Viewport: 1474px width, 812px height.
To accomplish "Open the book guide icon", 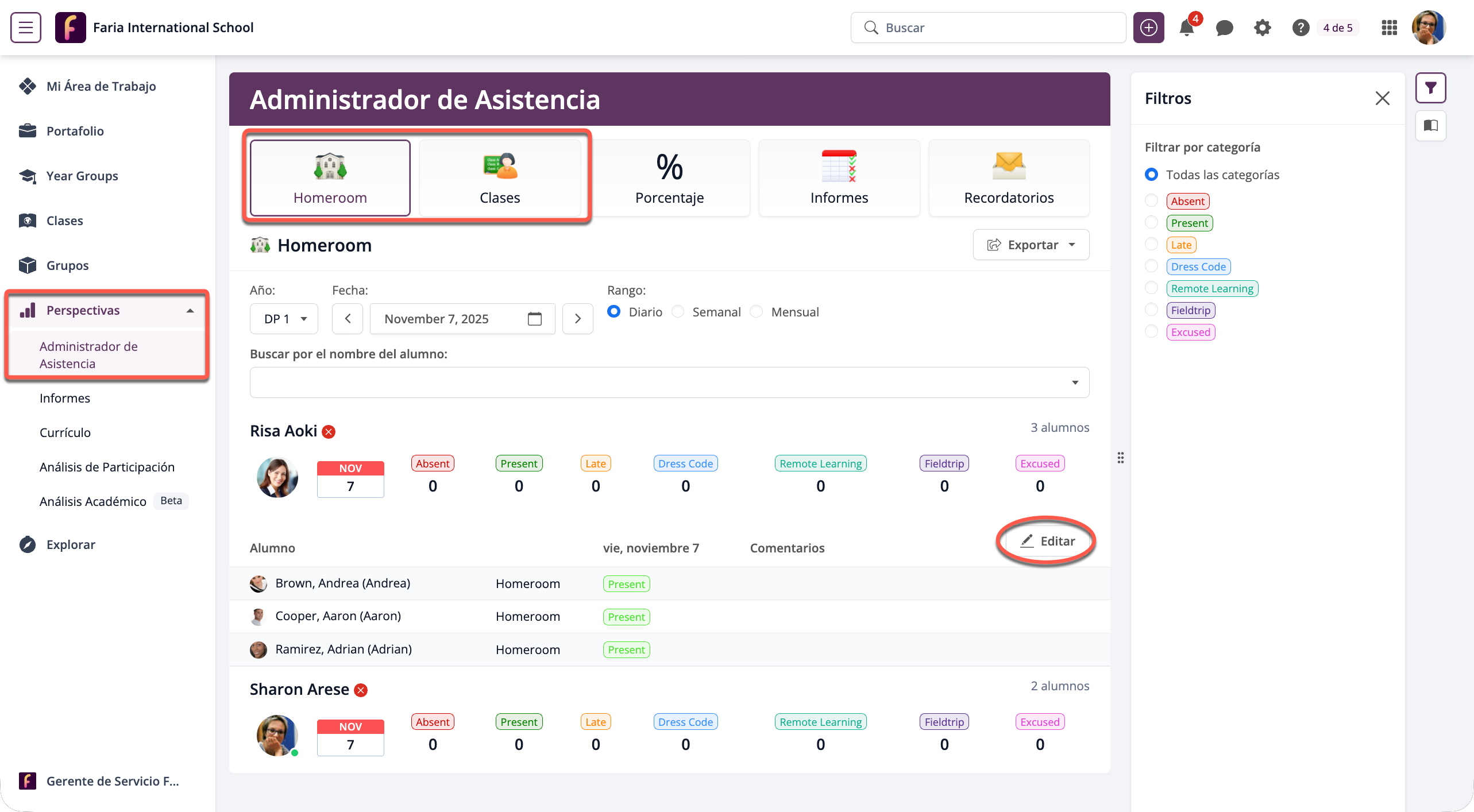I will click(x=1430, y=126).
